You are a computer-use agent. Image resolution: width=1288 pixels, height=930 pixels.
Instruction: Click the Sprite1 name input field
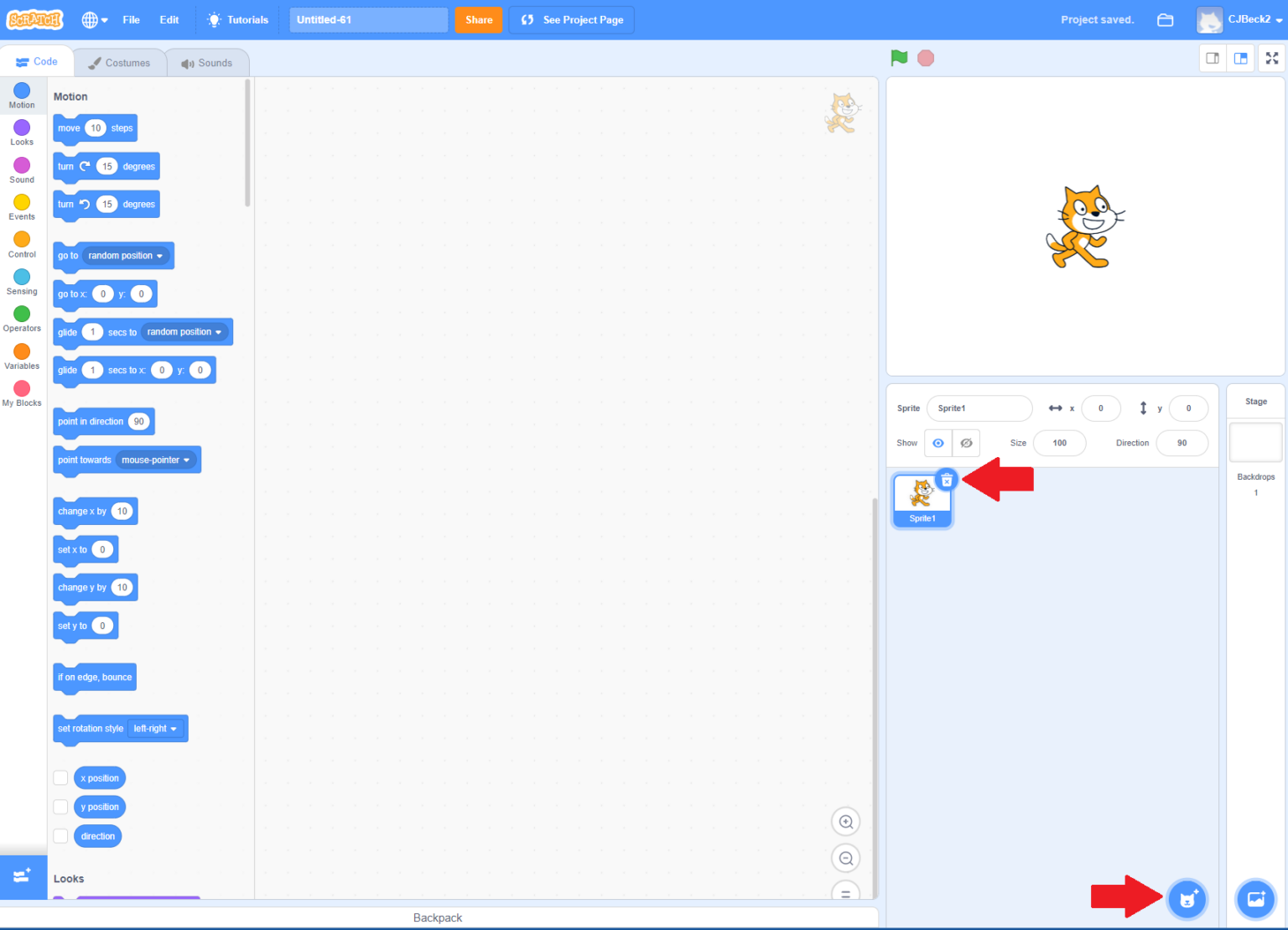979,408
